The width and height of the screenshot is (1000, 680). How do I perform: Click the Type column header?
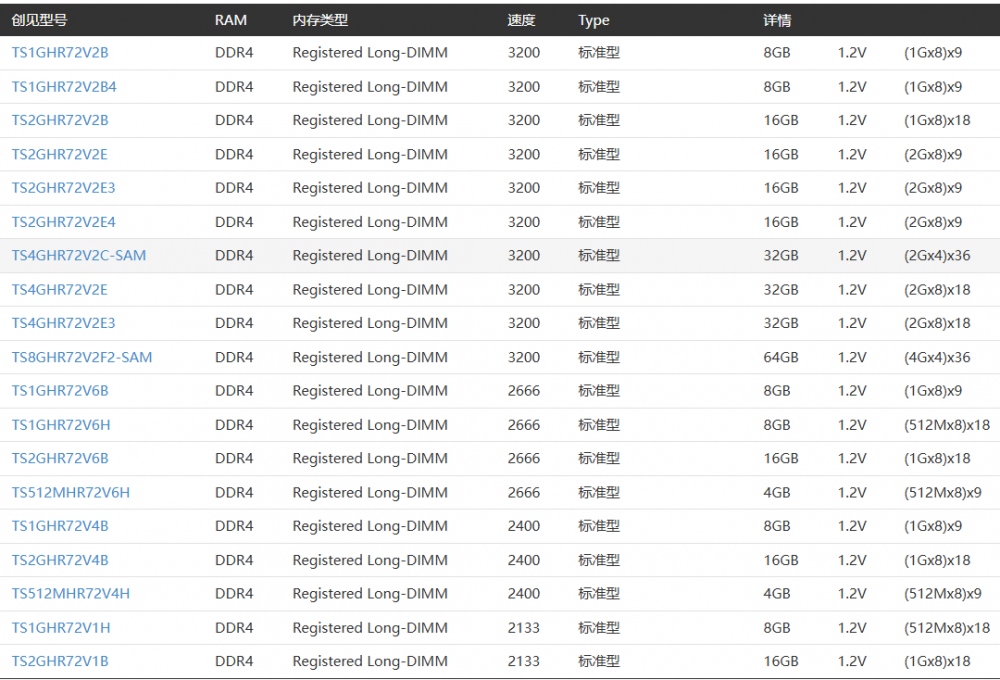coord(594,20)
